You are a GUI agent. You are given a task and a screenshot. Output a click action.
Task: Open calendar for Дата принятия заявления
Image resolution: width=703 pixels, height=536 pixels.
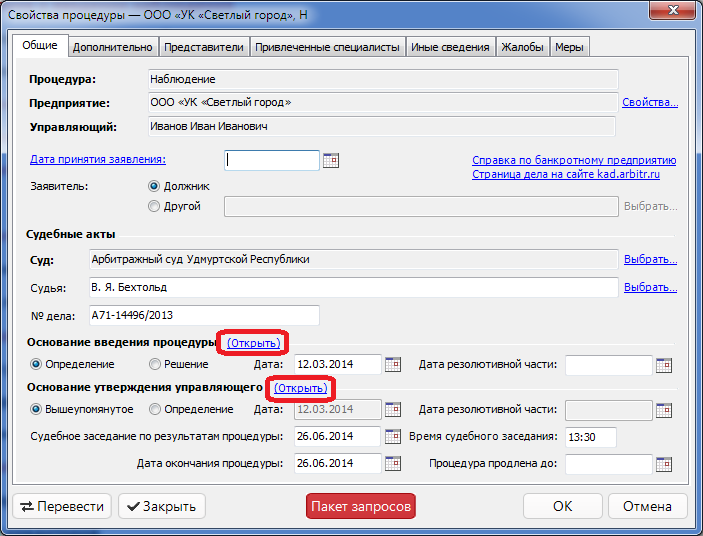point(331,160)
